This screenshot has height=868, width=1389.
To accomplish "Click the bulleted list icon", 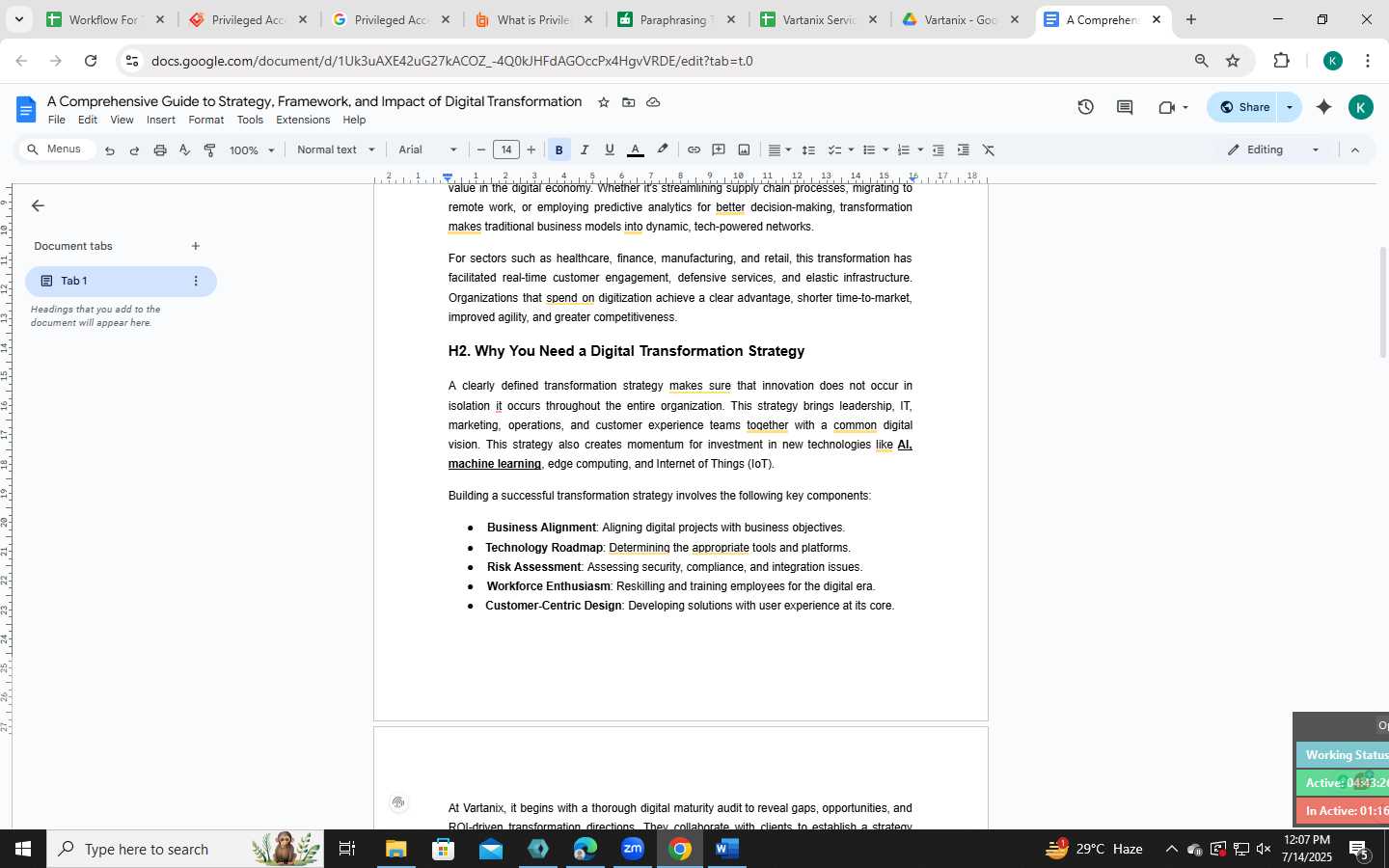I will tap(868, 149).
